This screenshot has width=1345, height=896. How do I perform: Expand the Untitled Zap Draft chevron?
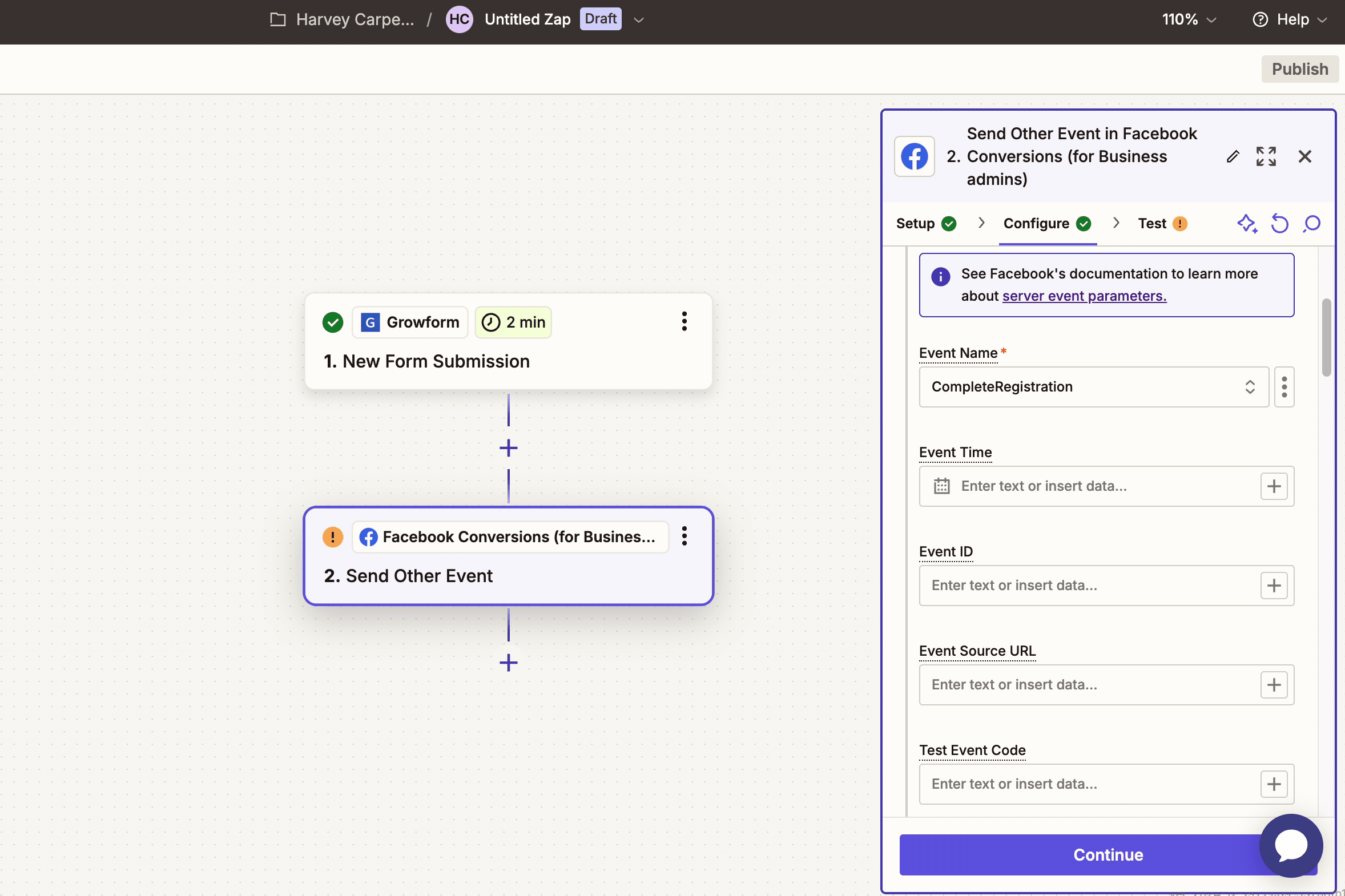pos(638,19)
